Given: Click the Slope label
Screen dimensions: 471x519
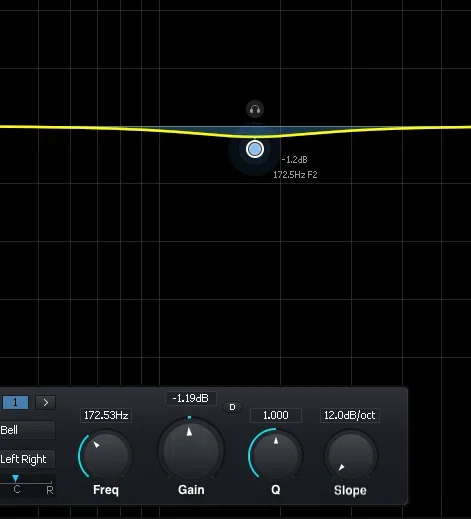Looking at the screenshot, I should [x=350, y=490].
